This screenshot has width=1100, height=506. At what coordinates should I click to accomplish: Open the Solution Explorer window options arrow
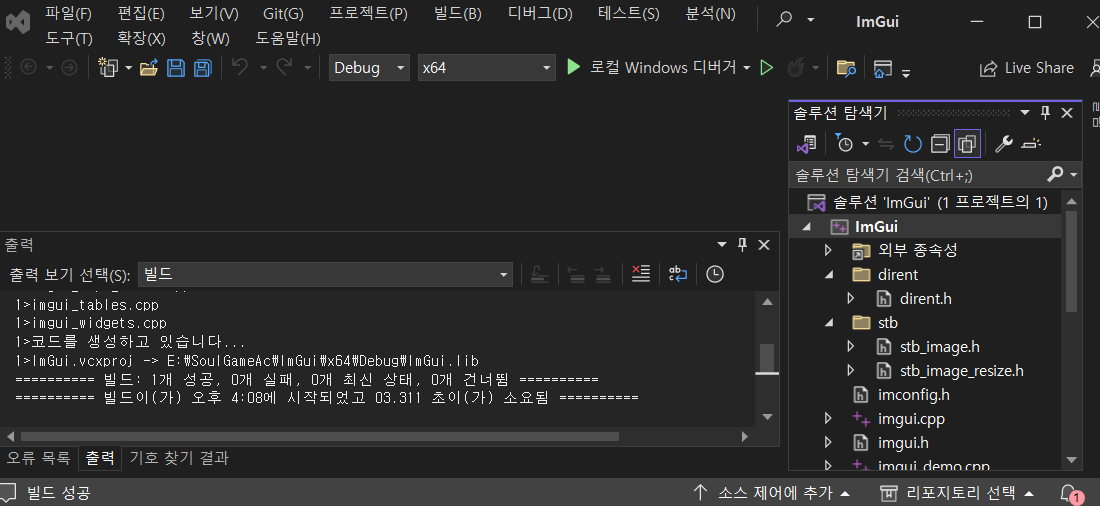1025,112
